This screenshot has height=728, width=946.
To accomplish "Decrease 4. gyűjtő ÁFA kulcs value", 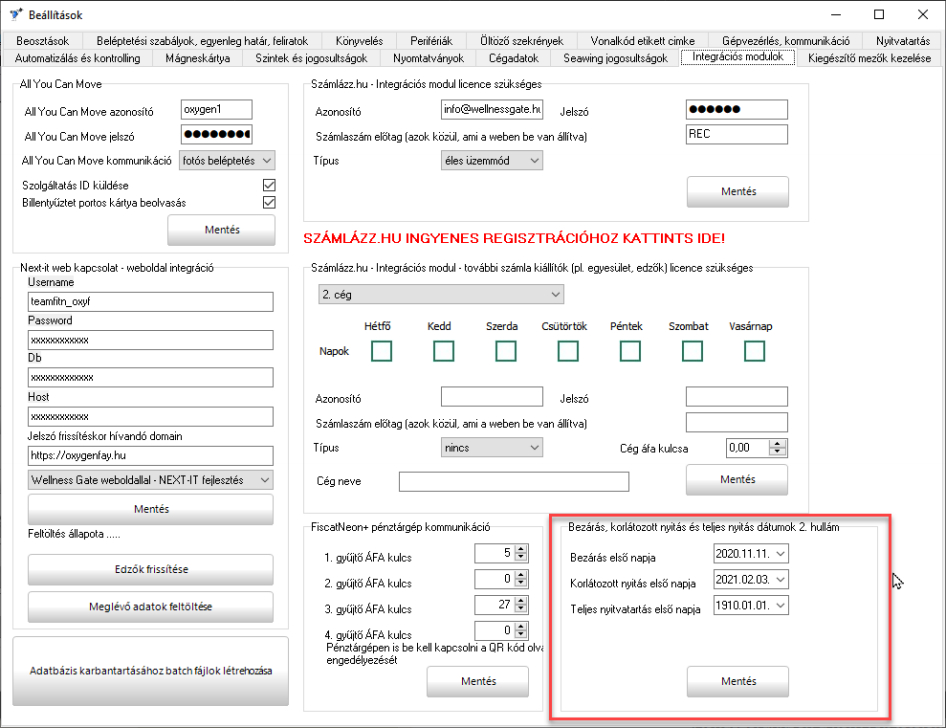I will point(521,635).
